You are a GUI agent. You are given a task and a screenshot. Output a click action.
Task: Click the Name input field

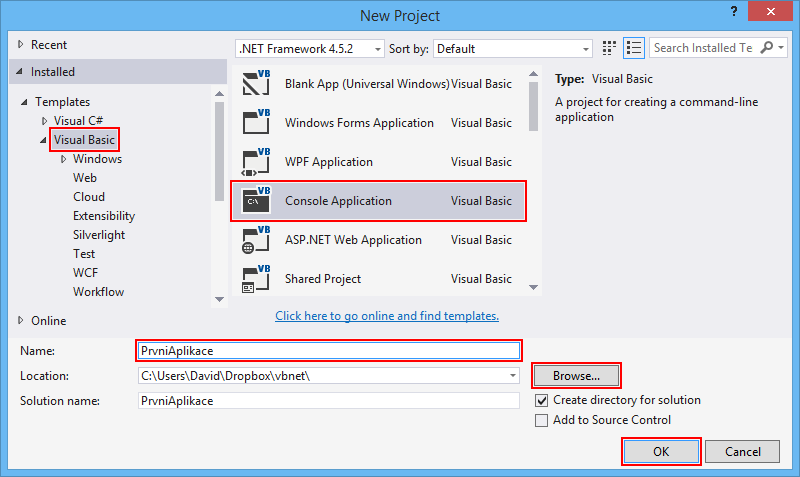click(x=329, y=350)
